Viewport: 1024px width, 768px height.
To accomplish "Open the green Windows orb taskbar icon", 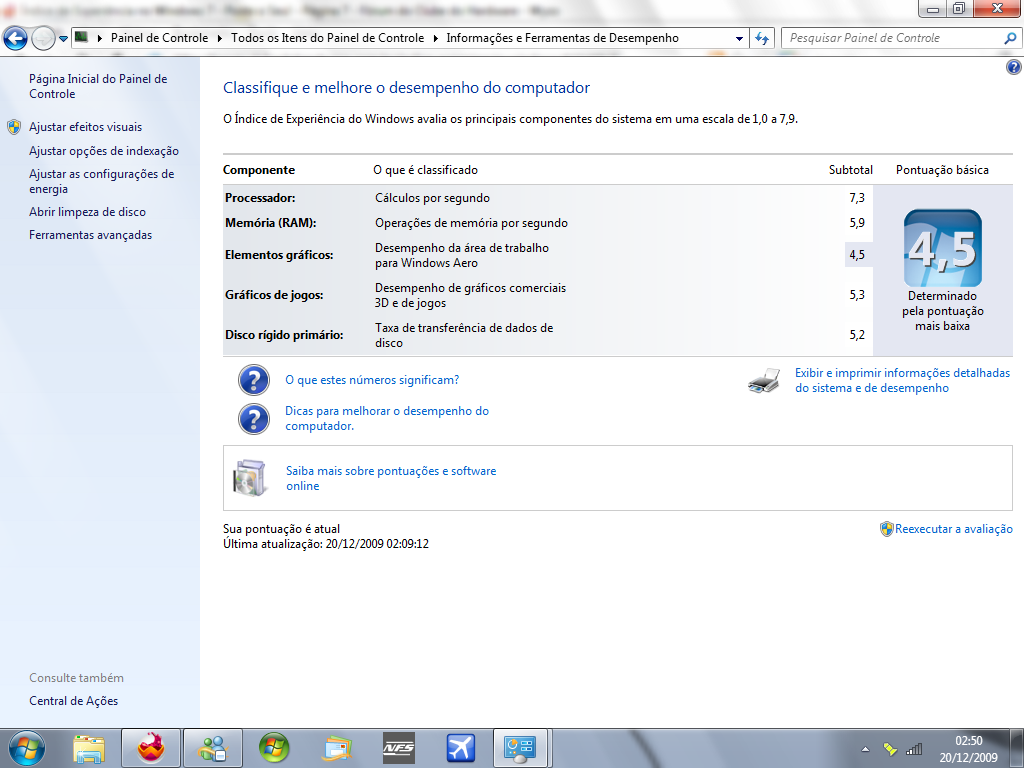I will (x=274, y=748).
